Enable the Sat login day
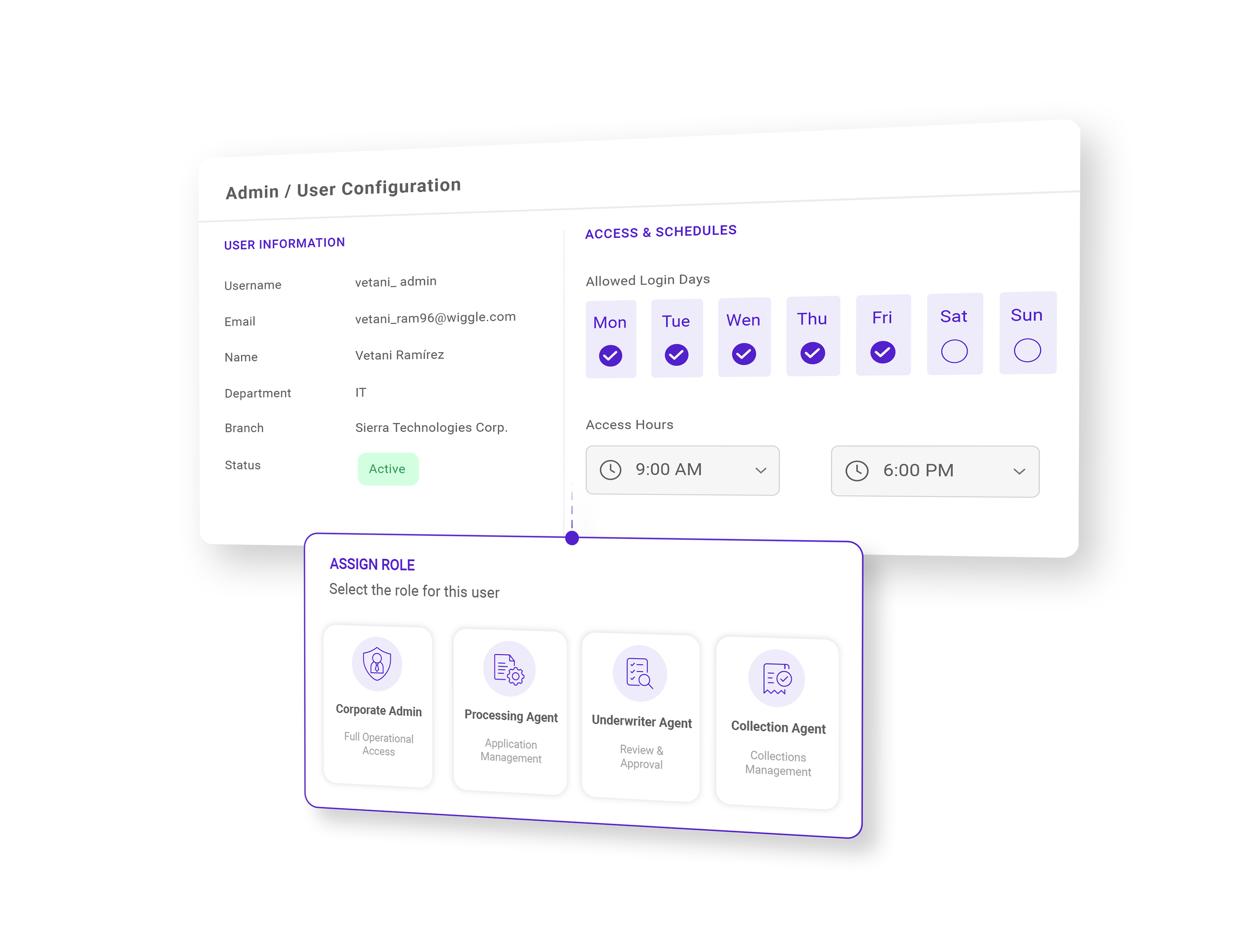This screenshot has width=1235, height=952. tap(955, 351)
